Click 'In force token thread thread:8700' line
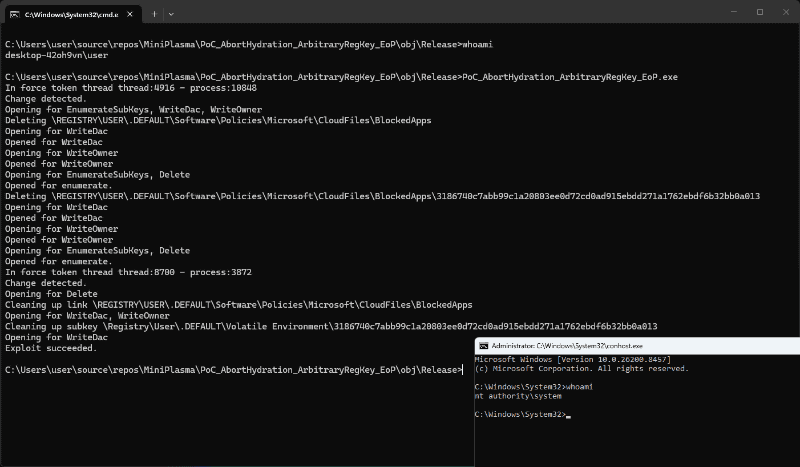The width and height of the screenshot is (800, 467). coord(129,272)
